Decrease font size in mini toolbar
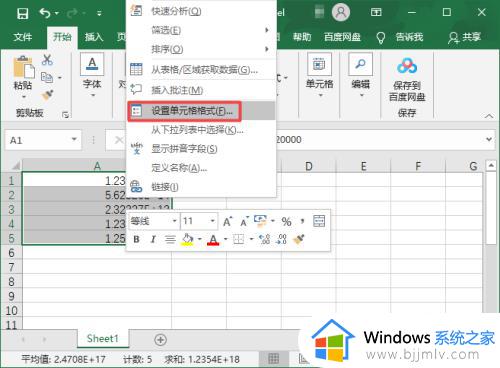Screen dimensions: 500x368 click(245, 221)
